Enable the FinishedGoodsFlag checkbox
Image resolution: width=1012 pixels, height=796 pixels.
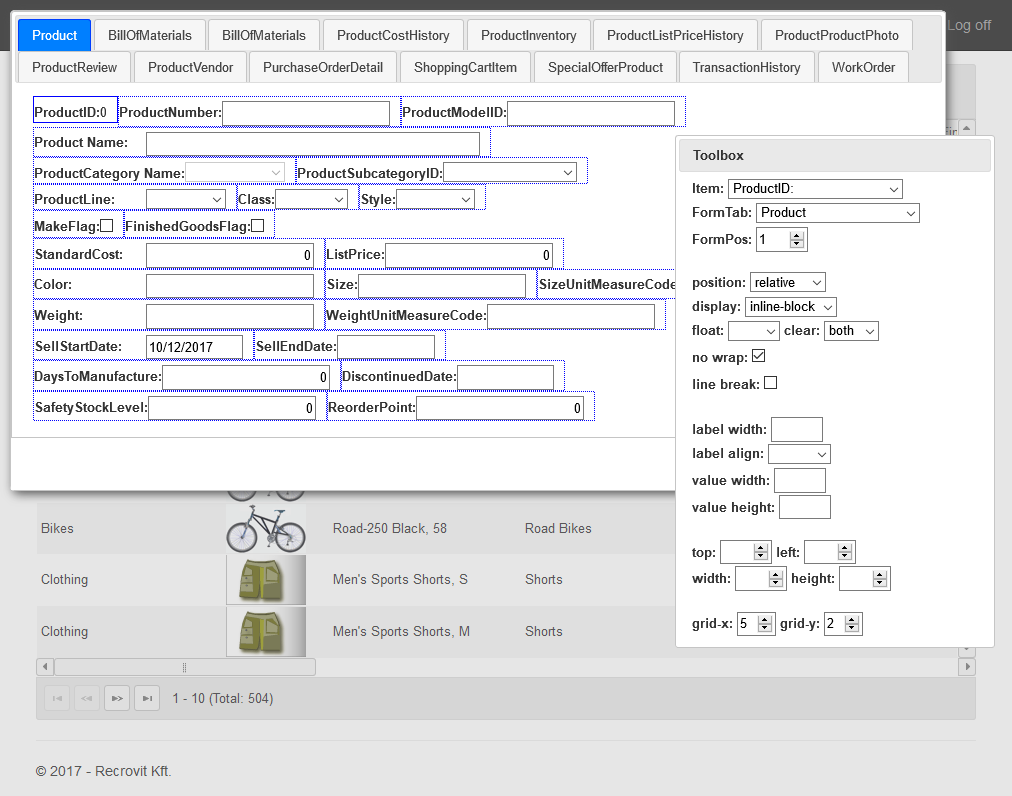click(x=258, y=226)
